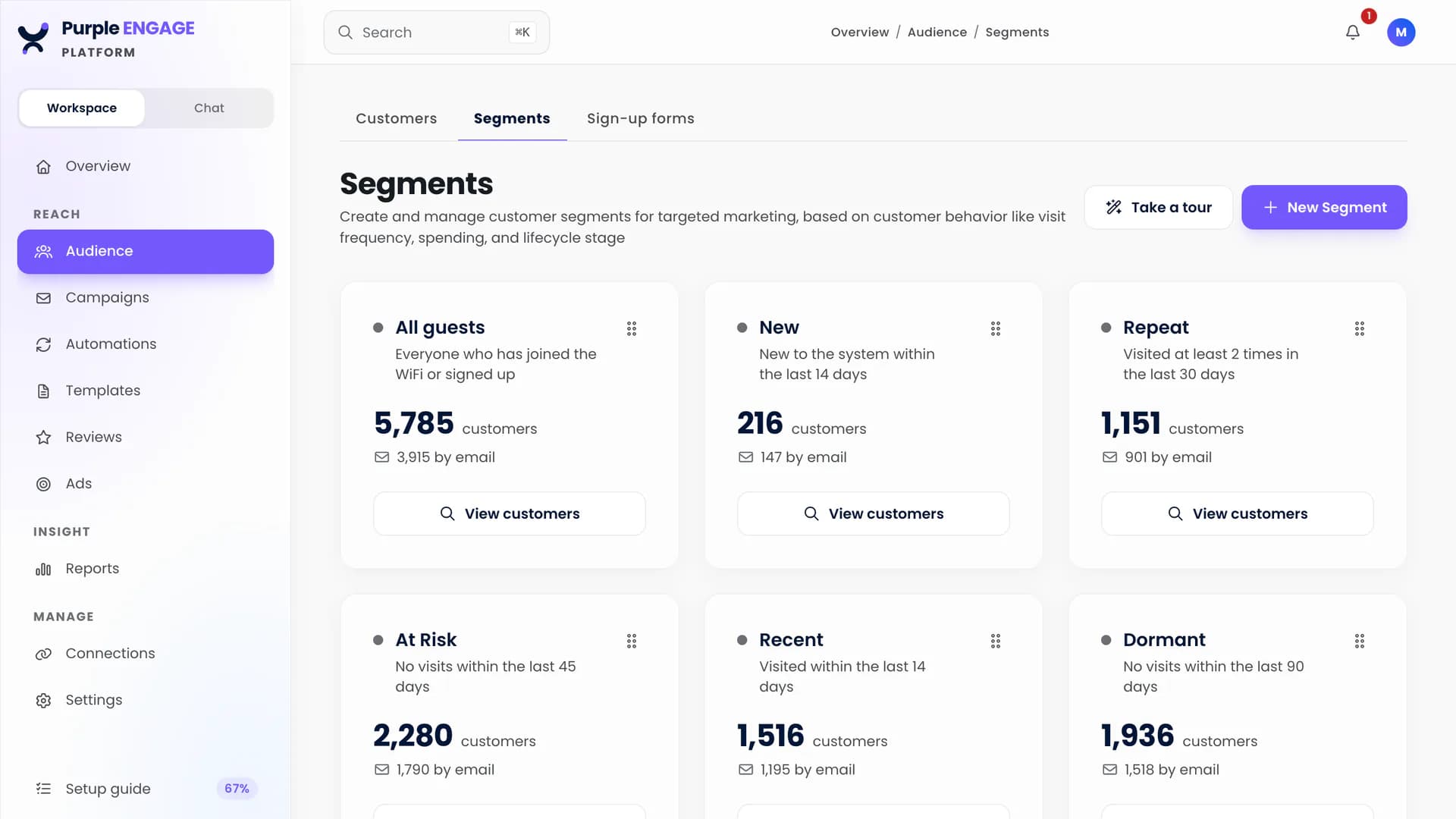View customers in All guests segment
The width and height of the screenshot is (1456, 819).
(x=510, y=513)
